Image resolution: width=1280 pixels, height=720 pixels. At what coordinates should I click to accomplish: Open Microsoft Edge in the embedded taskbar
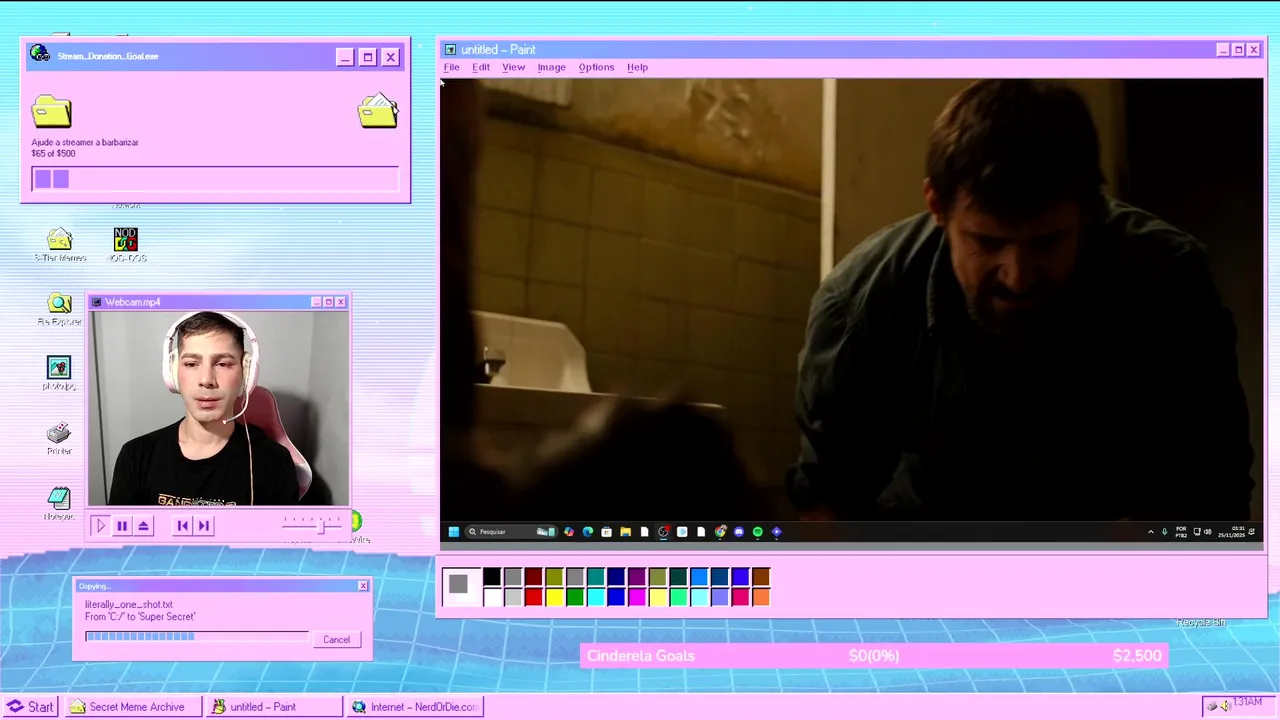(x=588, y=532)
